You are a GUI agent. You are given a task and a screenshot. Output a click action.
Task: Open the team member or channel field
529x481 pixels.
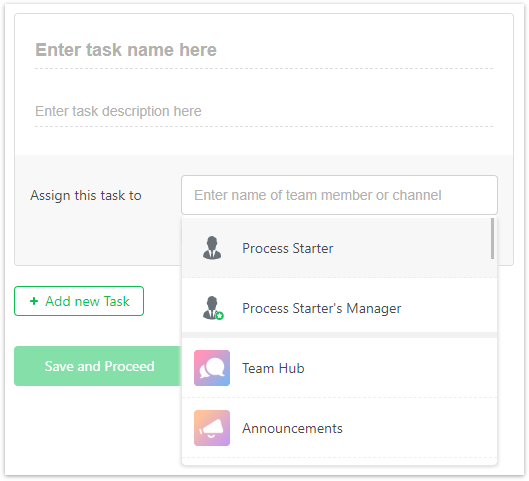pos(339,195)
